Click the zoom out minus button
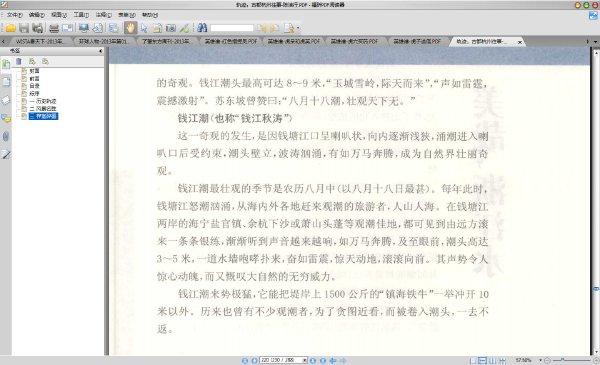600x365 pixels. [x=547, y=360]
